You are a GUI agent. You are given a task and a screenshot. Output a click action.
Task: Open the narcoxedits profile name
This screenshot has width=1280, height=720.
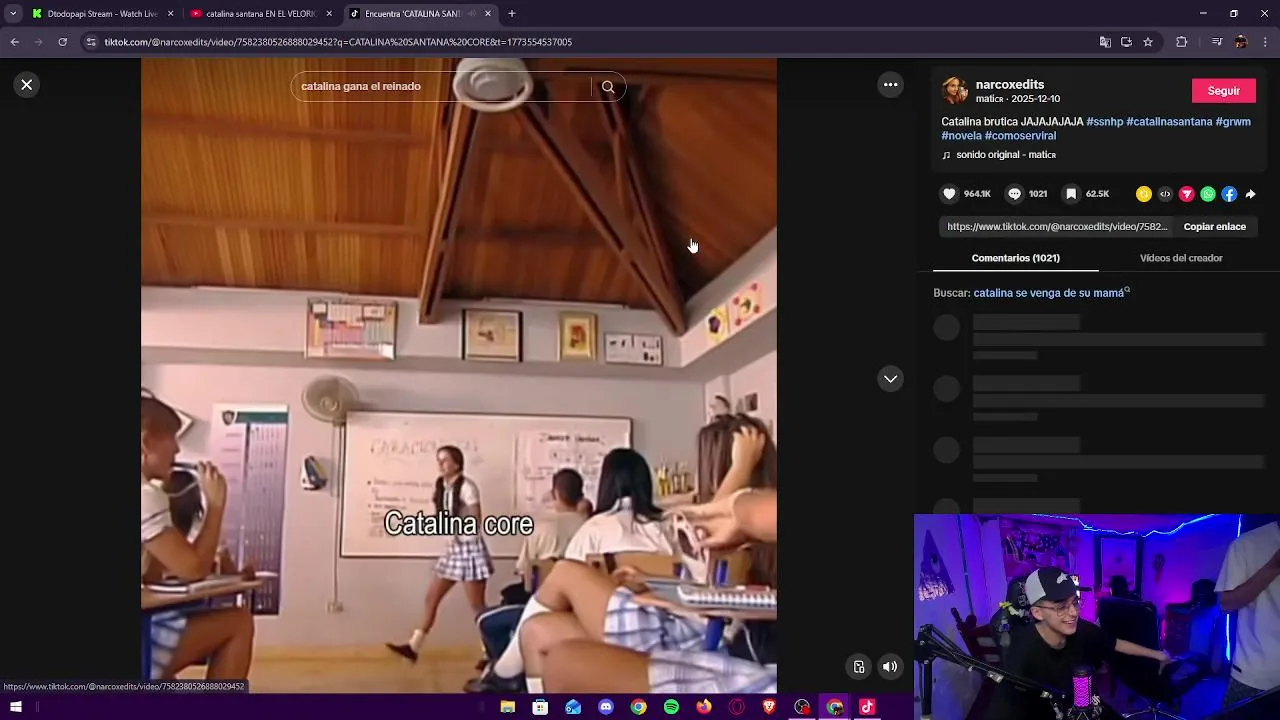(x=1010, y=85)
